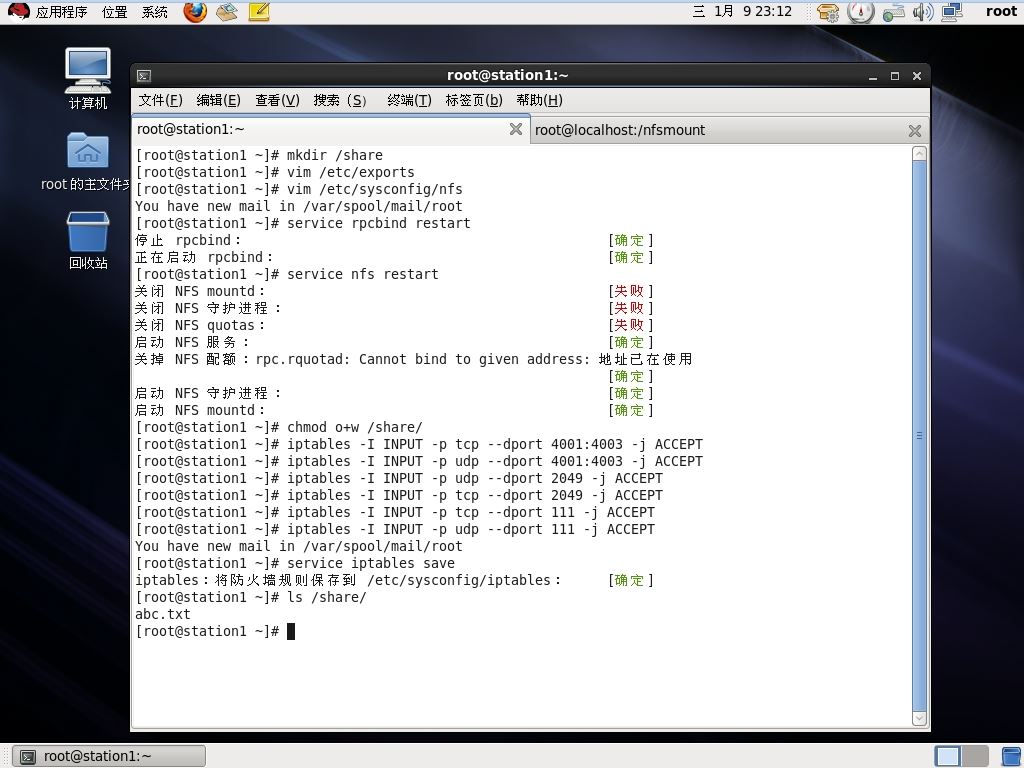Switch to the root@localhost:/nfsmount tab

[729, 131]
